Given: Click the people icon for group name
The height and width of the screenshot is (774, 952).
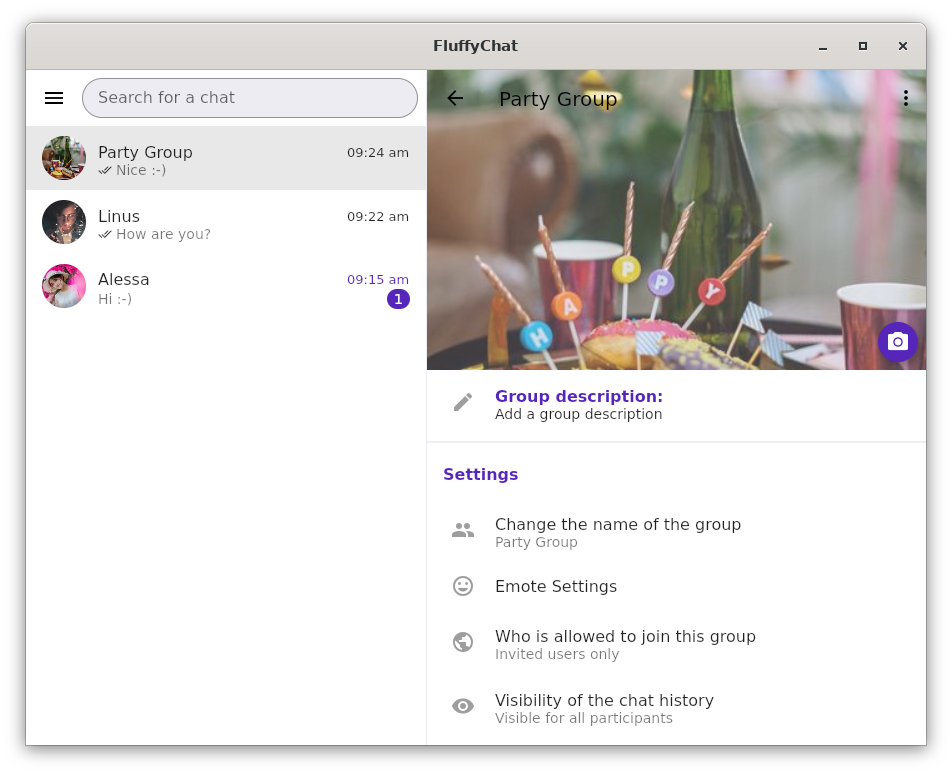Looking at the screenshot, I should click(x=463, y=531).
